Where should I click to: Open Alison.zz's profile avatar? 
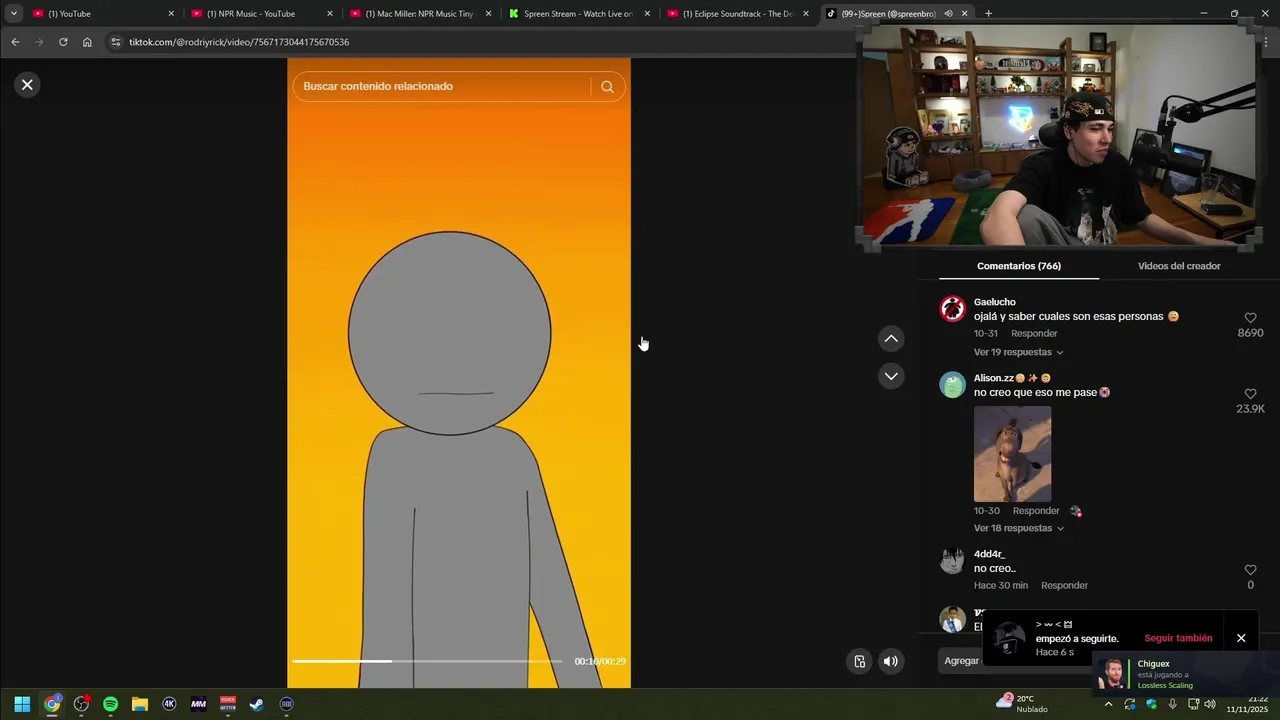pyautogui.click(x=953, y=385)
